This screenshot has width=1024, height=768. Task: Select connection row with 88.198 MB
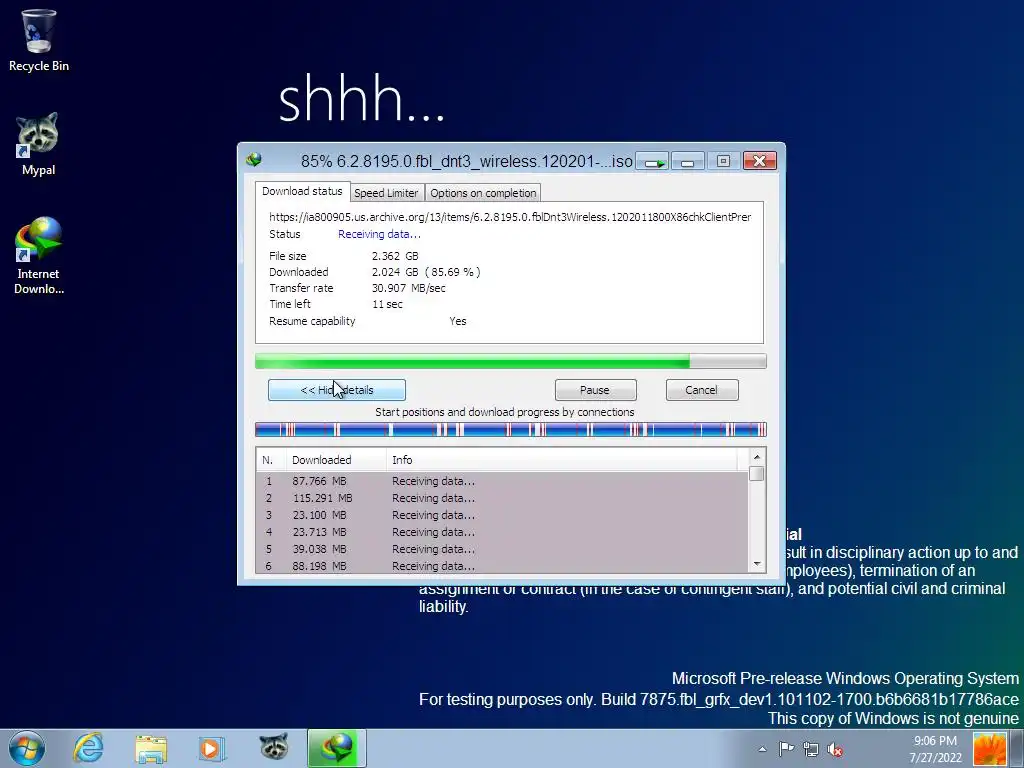coord(502,566)
